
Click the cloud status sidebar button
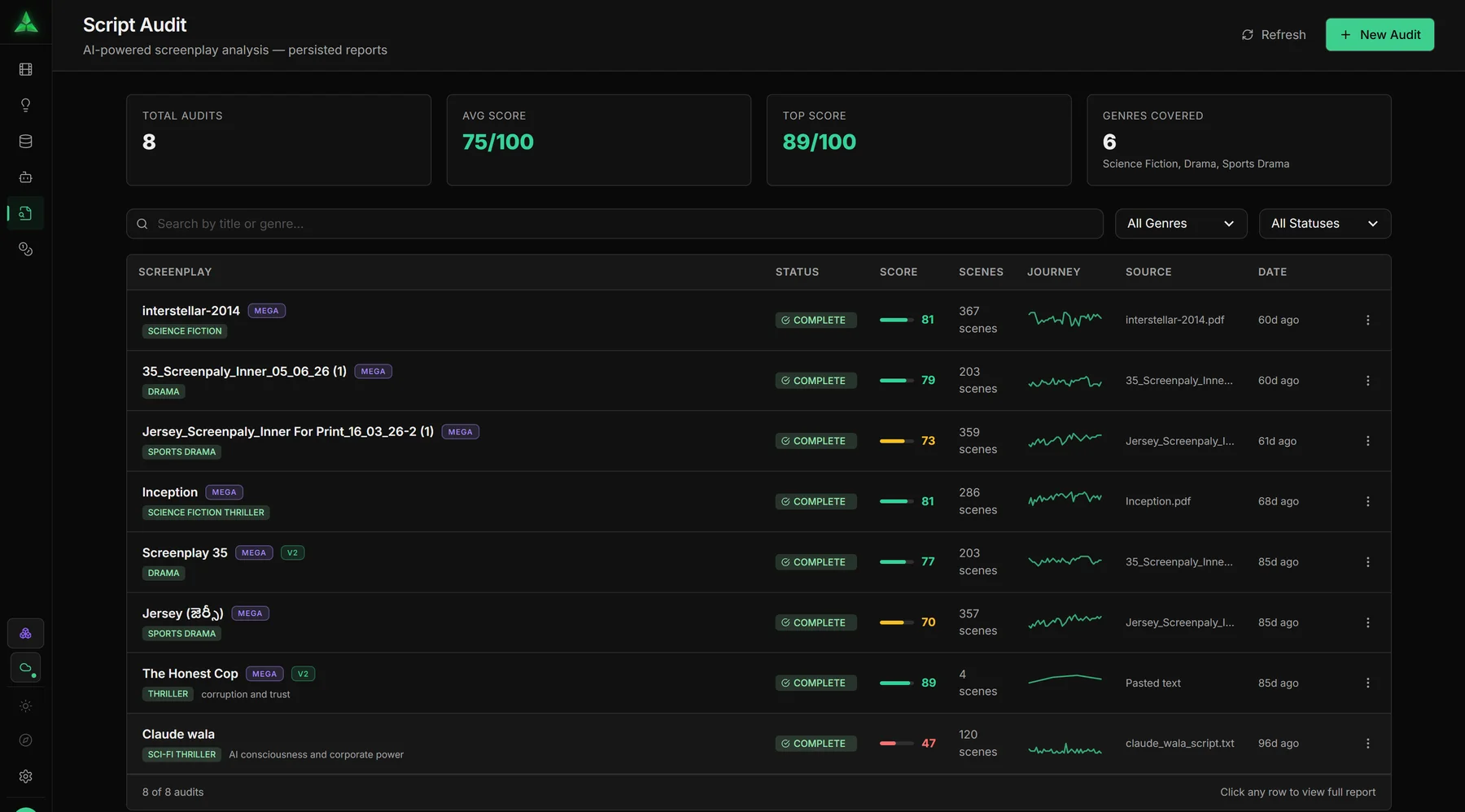click(x=26, y=668)
